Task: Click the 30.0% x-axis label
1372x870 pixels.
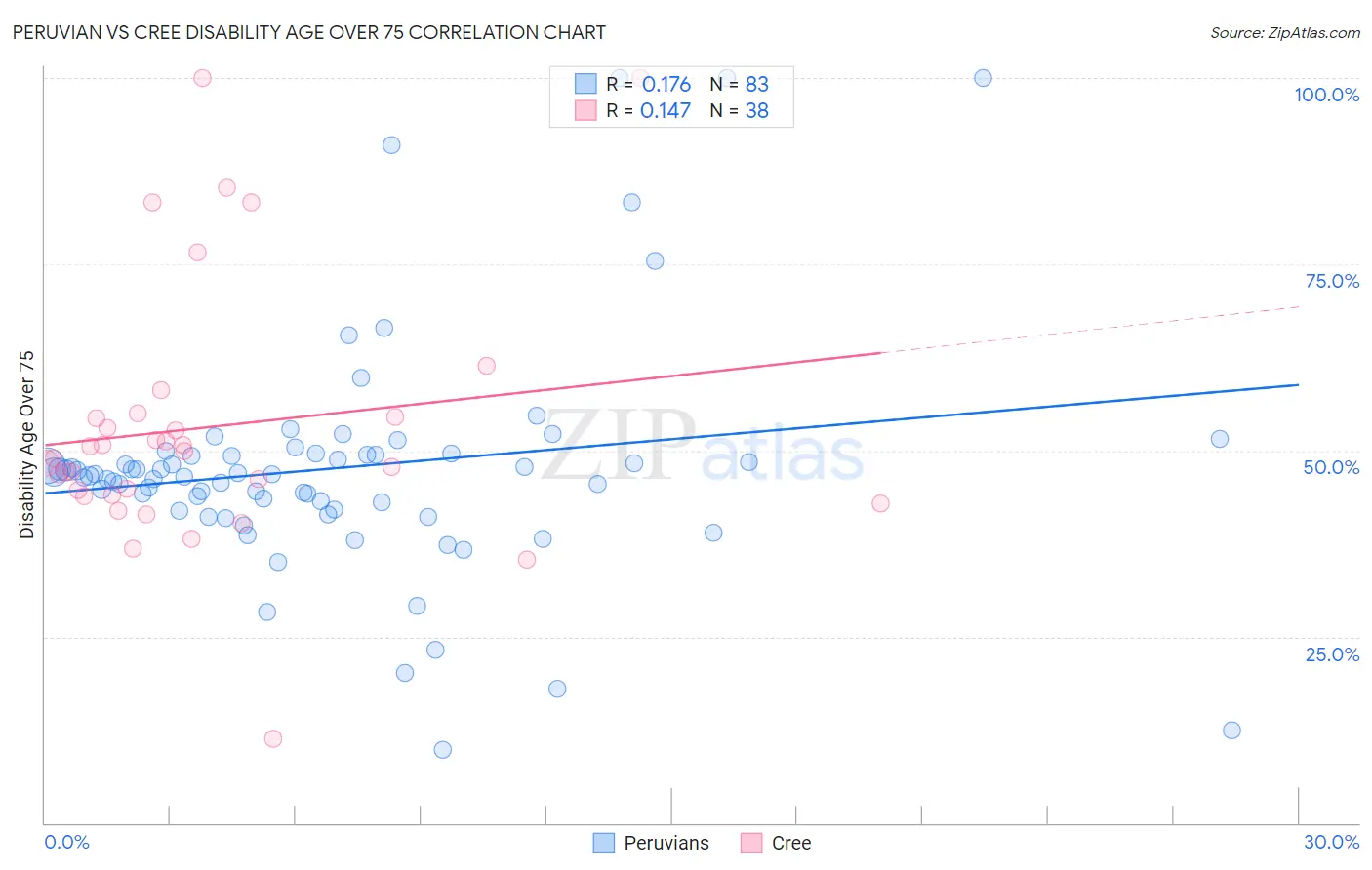Action: 1331,842
